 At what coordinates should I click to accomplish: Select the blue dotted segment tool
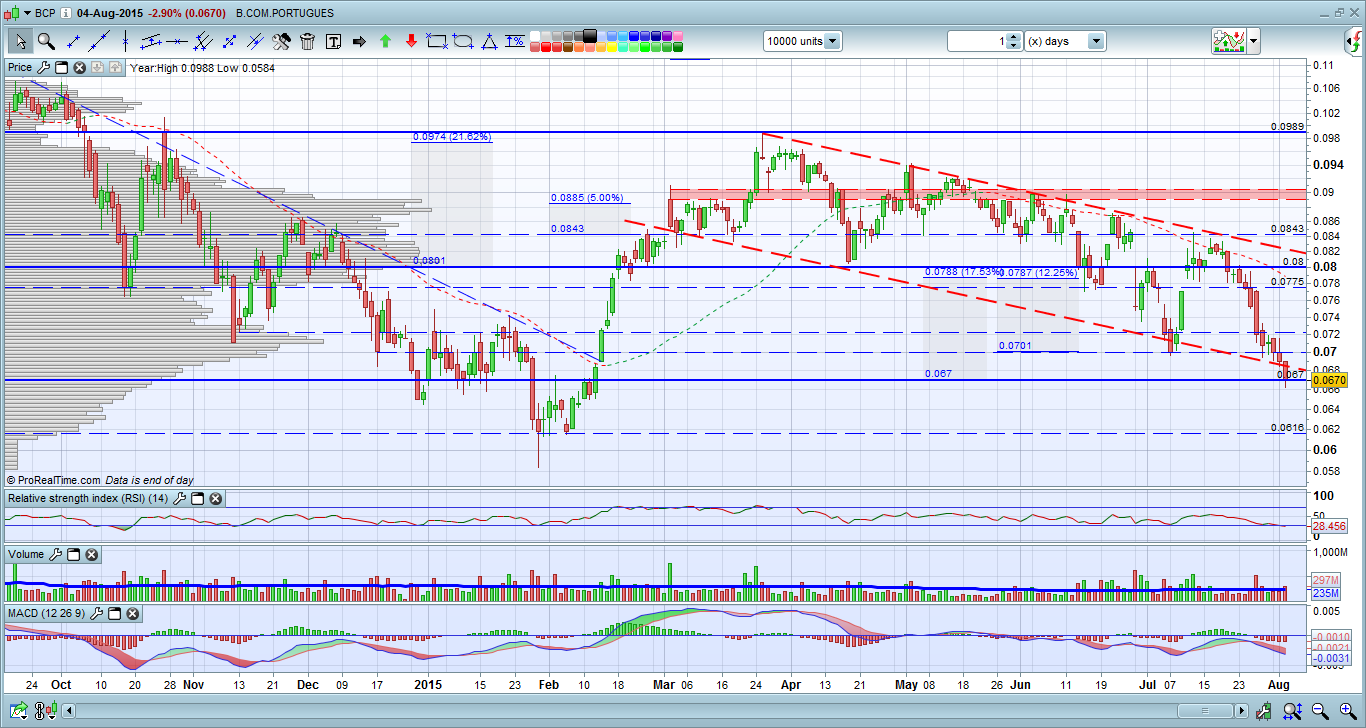coord(230,41)
